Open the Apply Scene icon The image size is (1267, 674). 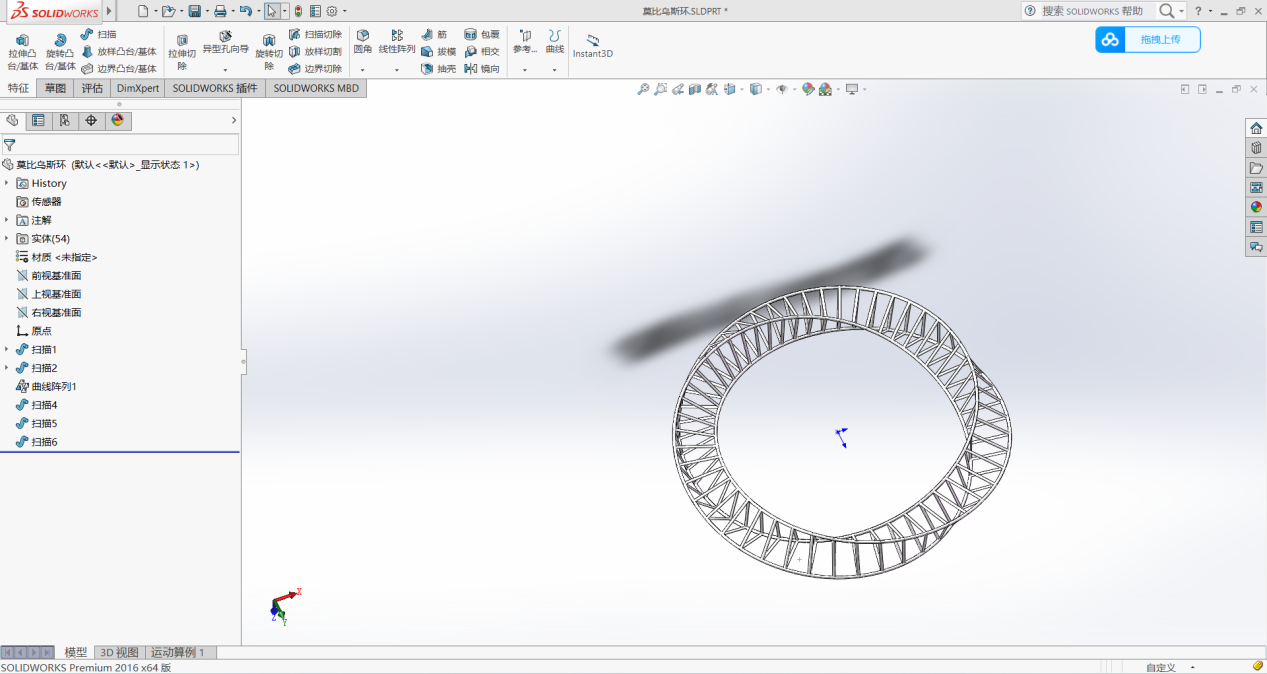point(825,89)
